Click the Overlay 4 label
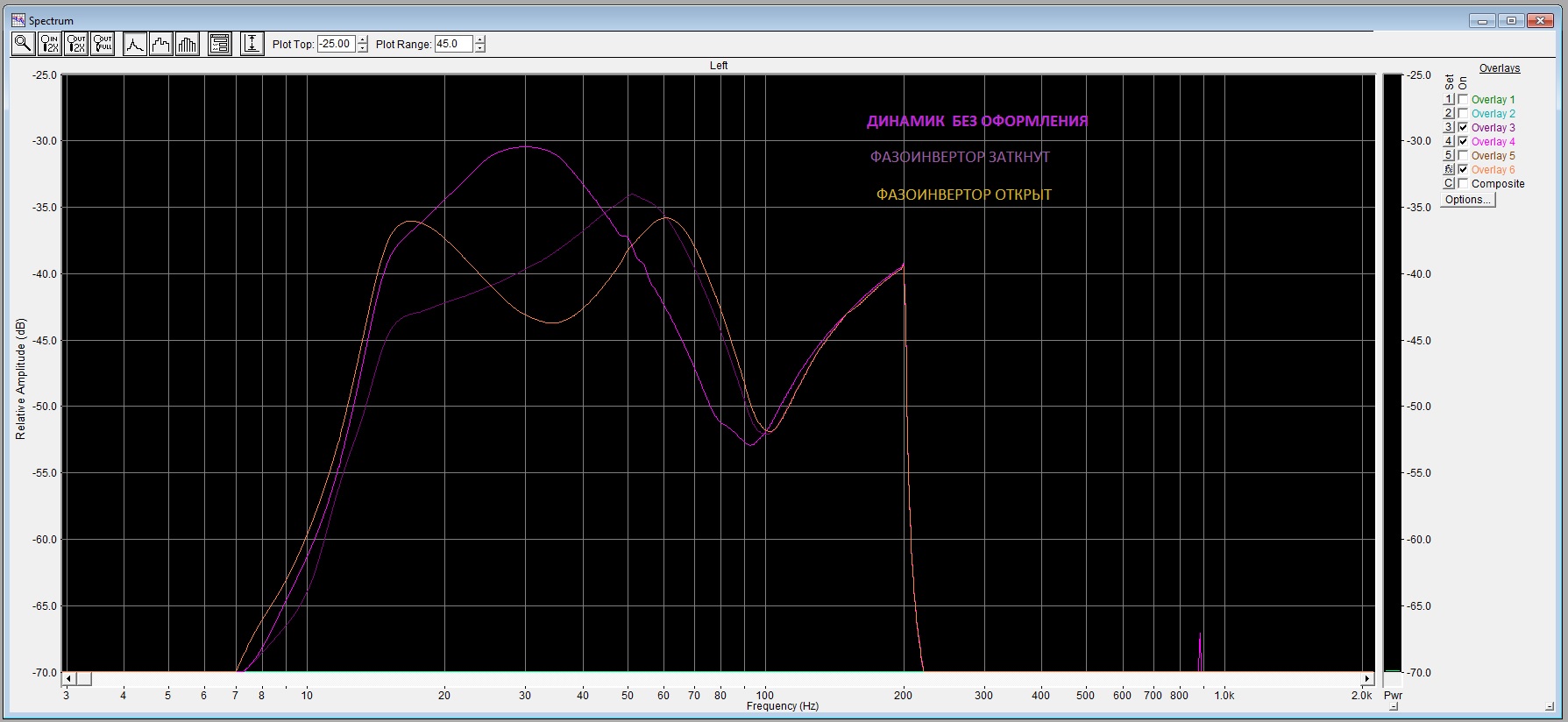 coord(1493,142)
